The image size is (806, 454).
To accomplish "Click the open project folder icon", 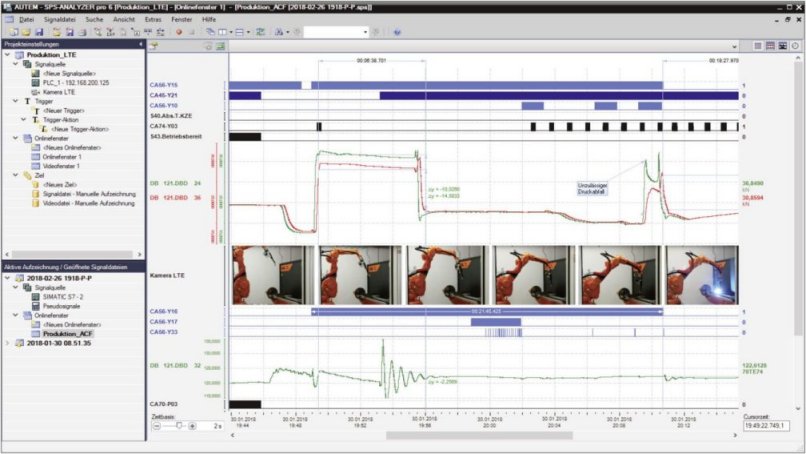I will (26, 32).
